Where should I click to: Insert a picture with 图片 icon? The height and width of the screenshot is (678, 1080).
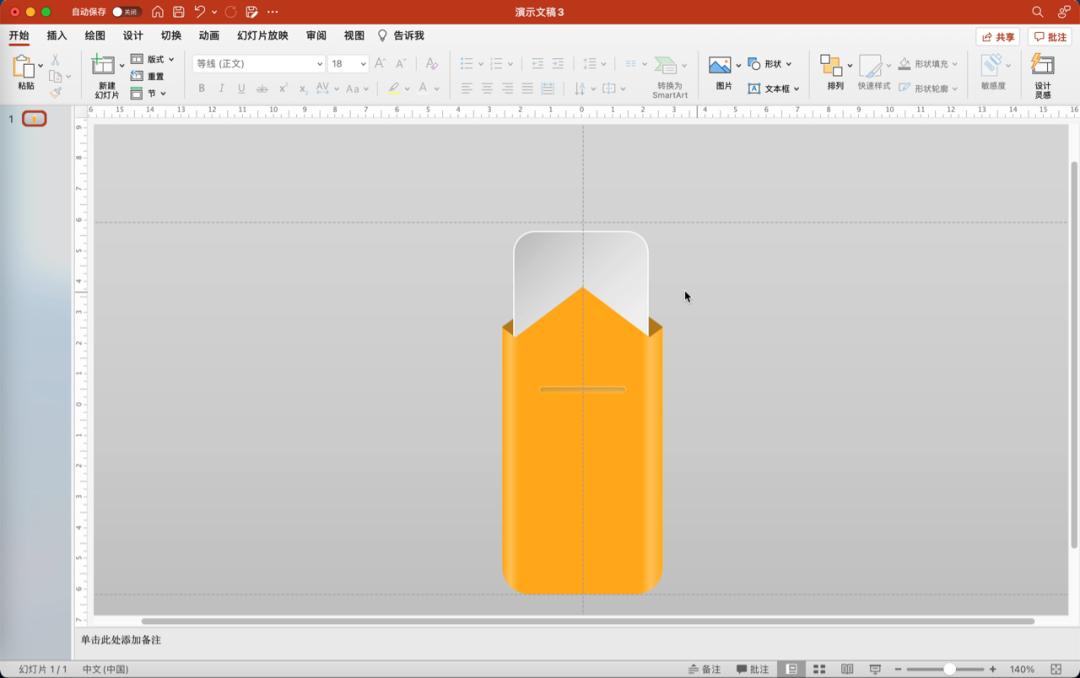point(720,66)
